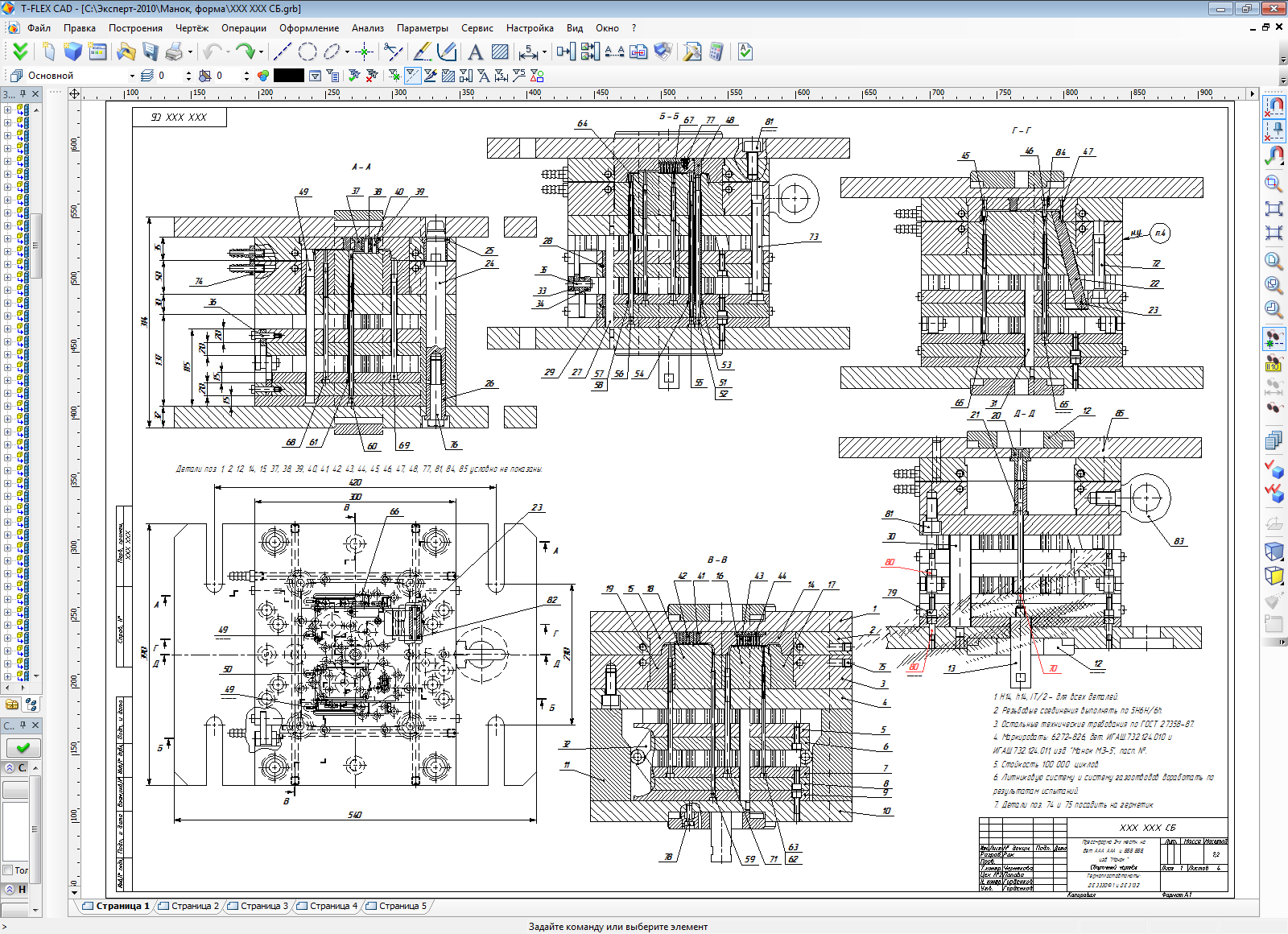The image size is (1288, 934).
Task: Expand the dimension tool dropdown arrow
Action: (x=544, y=52)
